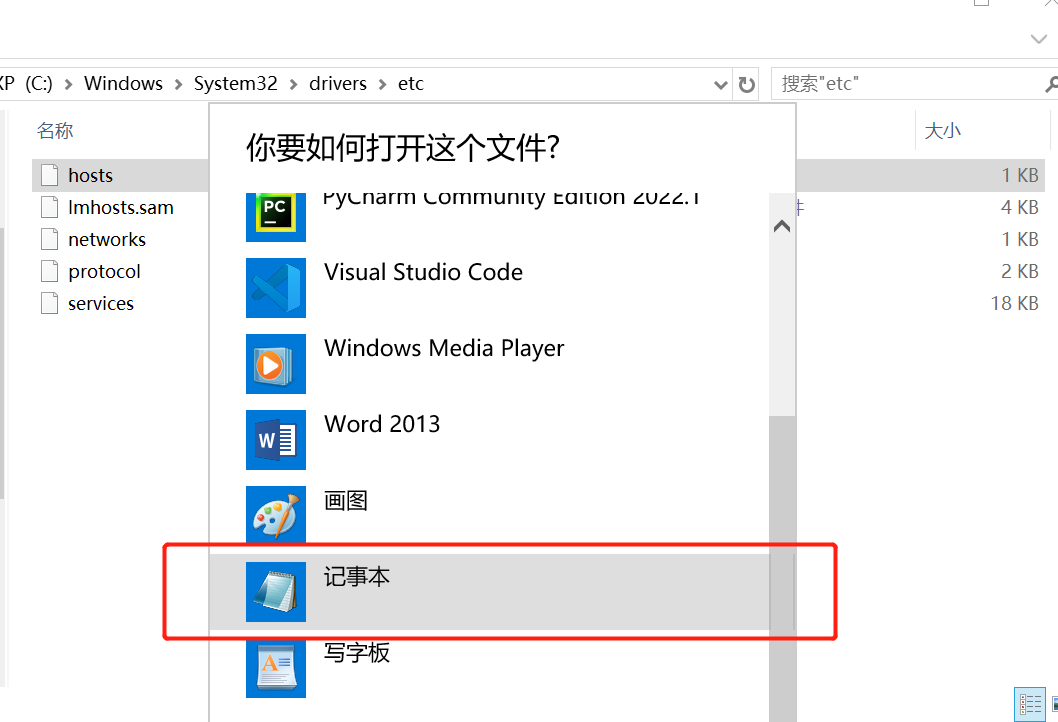This screenshot has height=722, width=1058.
Task: Select the 画图 paint icon
Action: pyautogui.click(x=276, y=514)
